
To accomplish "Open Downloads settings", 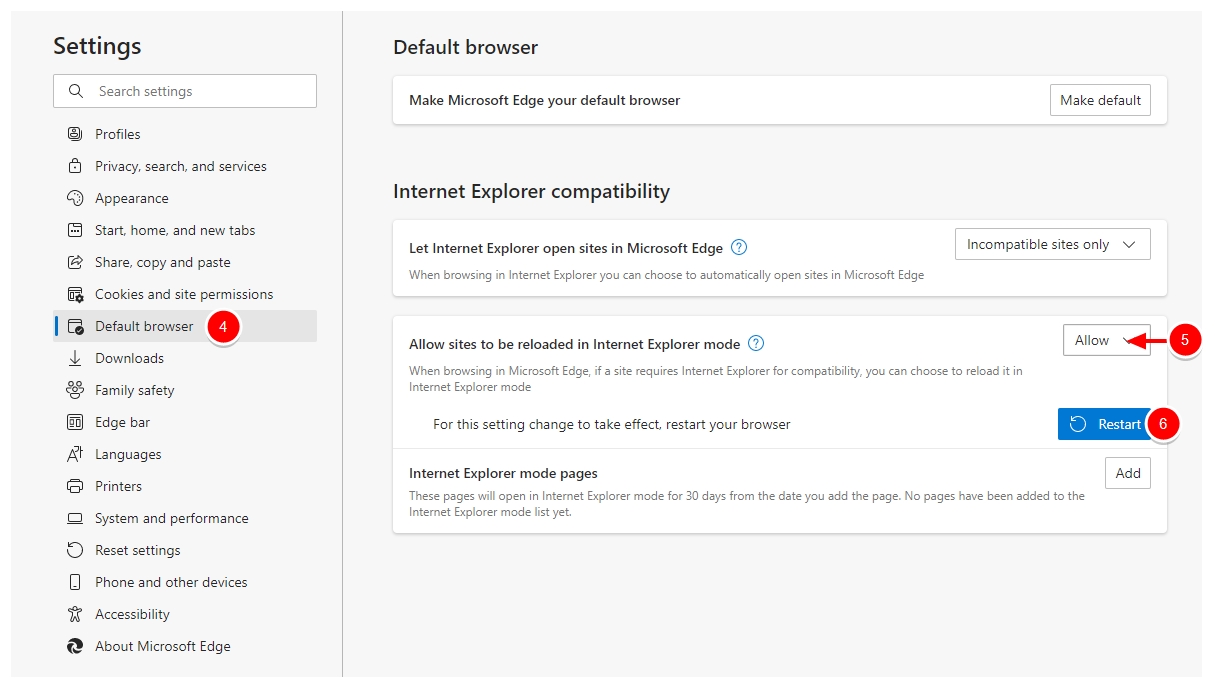I will click(185, 358).
